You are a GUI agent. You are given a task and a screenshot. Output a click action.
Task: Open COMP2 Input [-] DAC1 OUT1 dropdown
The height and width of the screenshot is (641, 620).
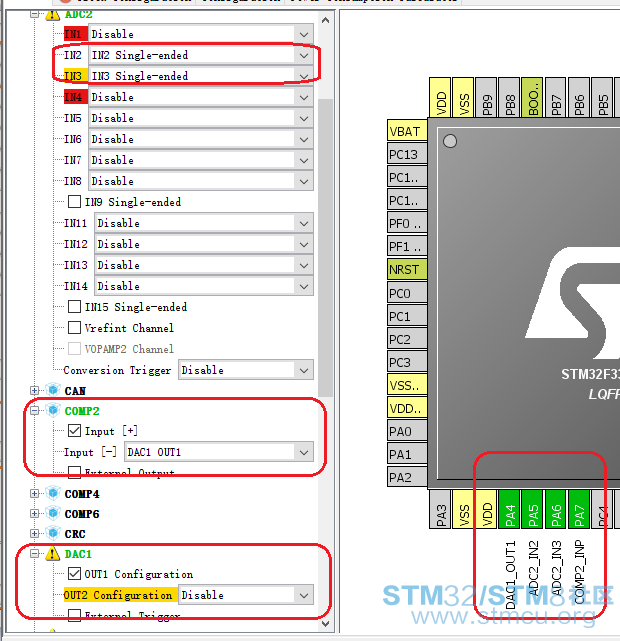219,452
